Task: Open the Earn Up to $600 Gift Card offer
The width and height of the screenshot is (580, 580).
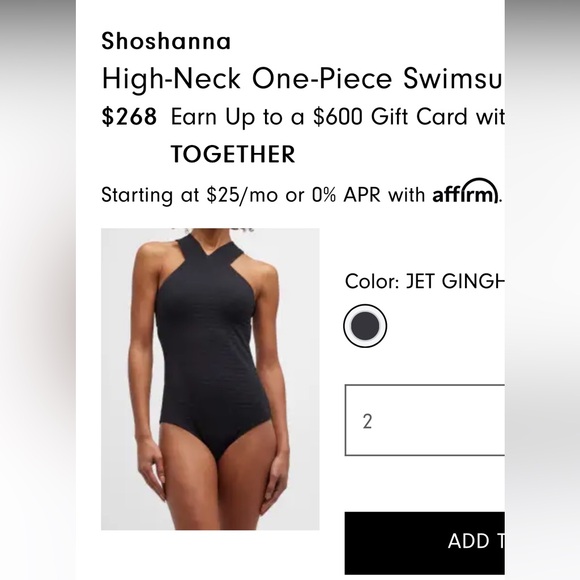Action: (337, 117)
